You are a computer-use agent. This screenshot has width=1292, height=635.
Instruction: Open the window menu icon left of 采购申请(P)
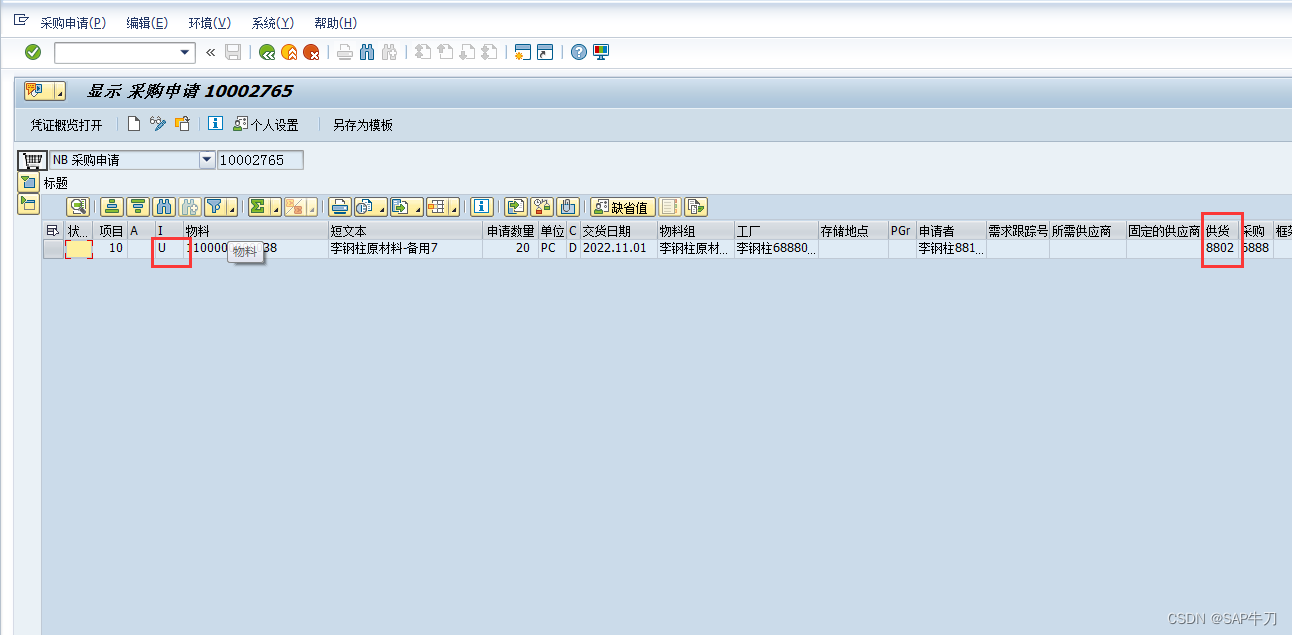[x=20, y=21]
